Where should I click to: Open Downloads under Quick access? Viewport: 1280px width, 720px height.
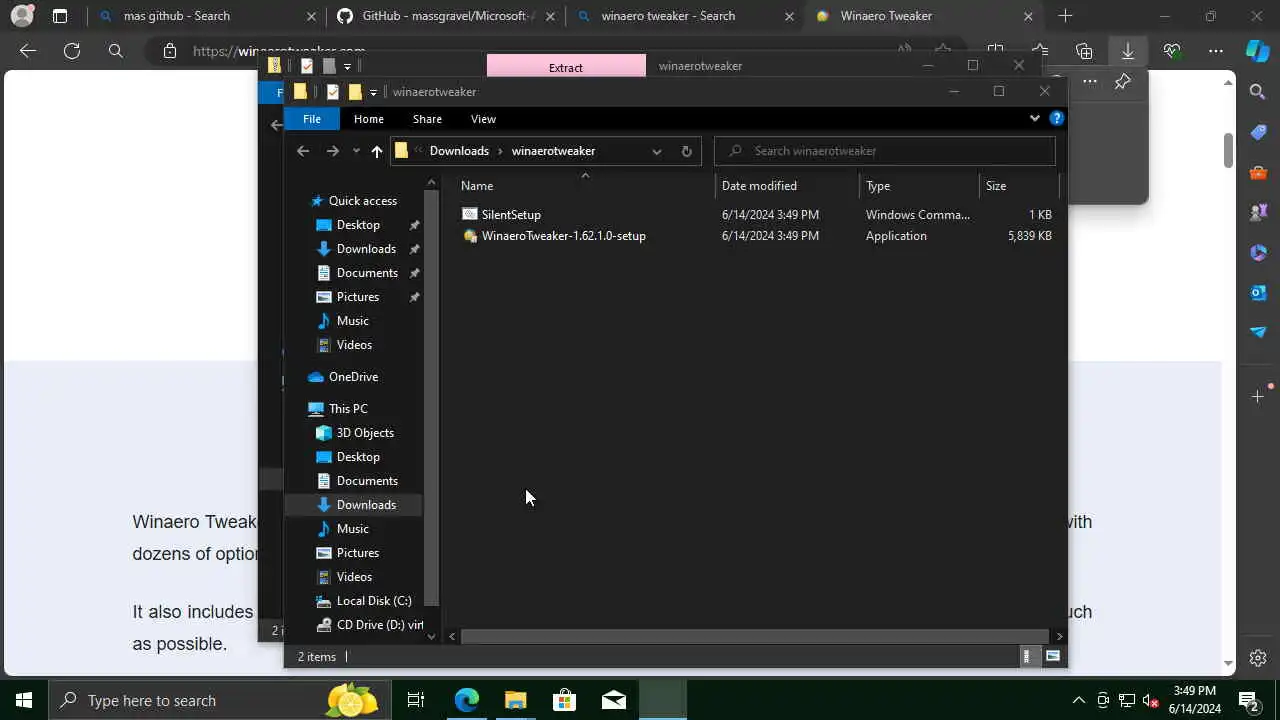pyautogui.click(x=366, y=249)
